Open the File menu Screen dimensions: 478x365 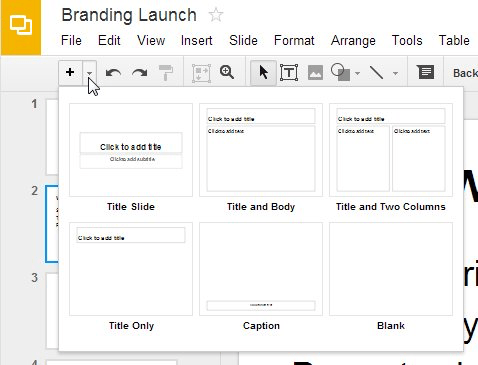(71, 41)
